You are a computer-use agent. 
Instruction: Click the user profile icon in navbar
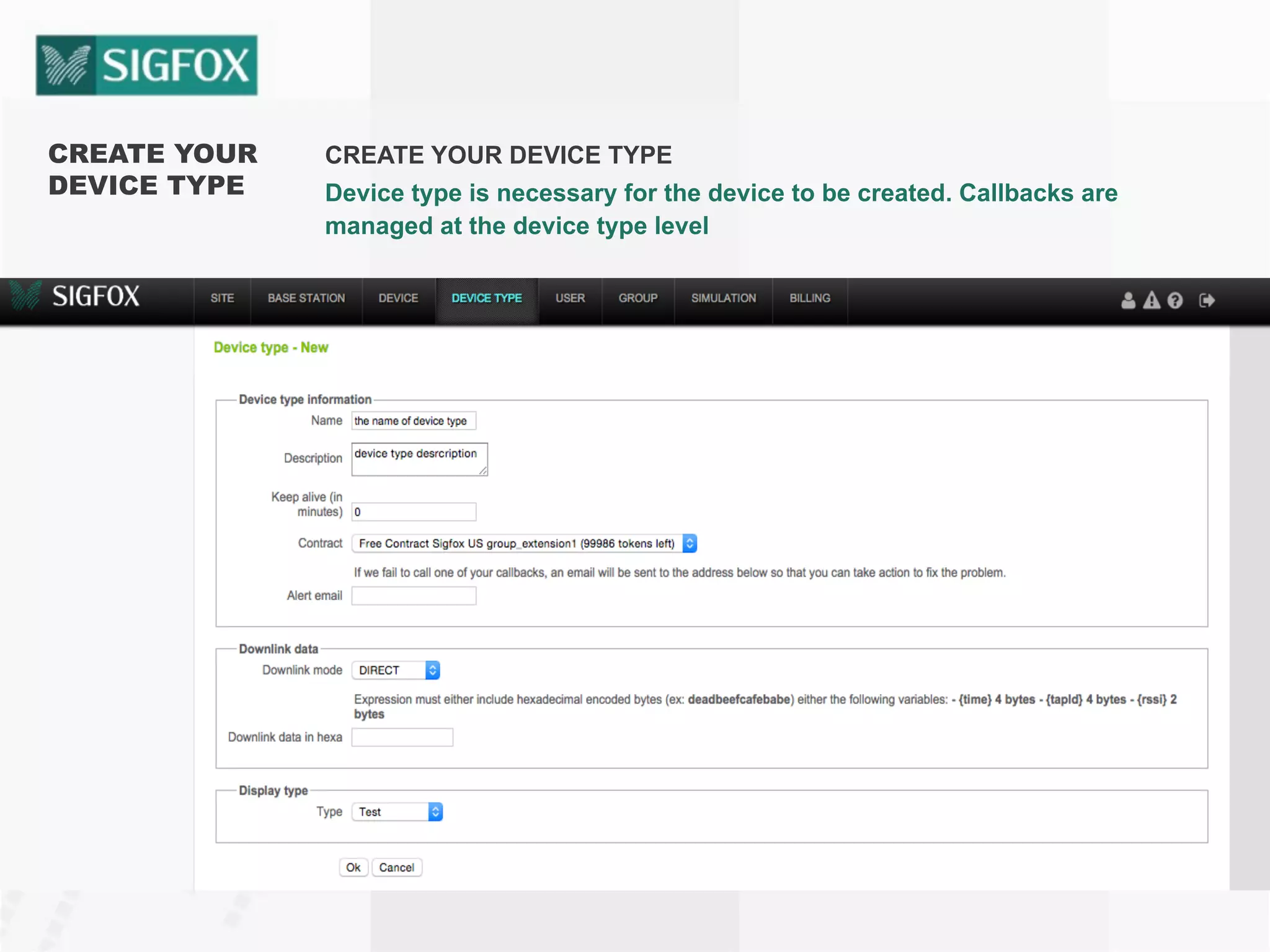(x=1128, y=301)
